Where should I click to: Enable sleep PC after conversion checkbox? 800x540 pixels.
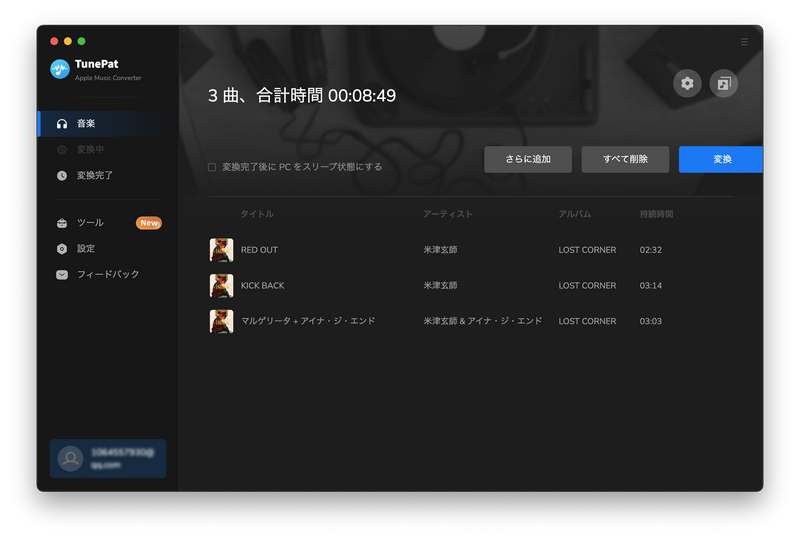(212, 167)
